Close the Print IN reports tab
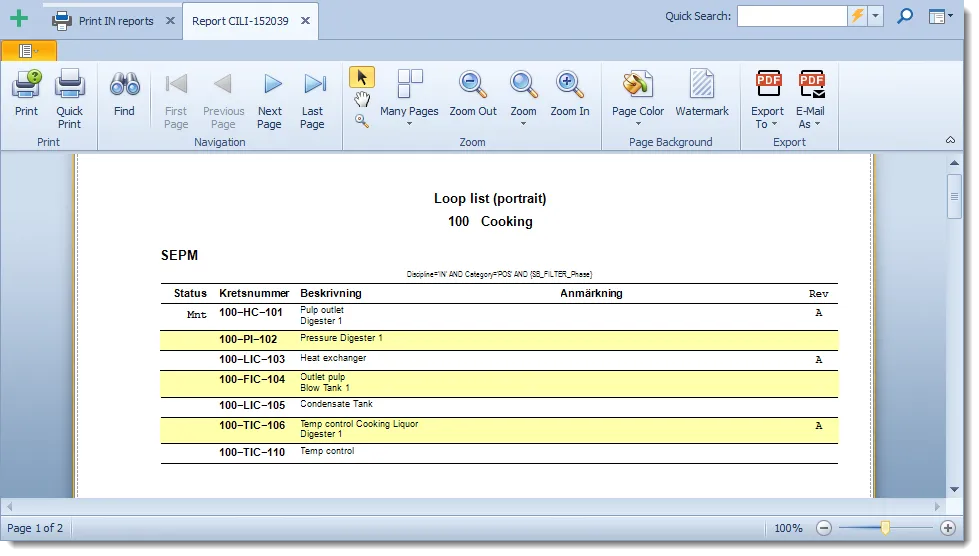Viewport: 979px width, 556px height. [170, 21]
